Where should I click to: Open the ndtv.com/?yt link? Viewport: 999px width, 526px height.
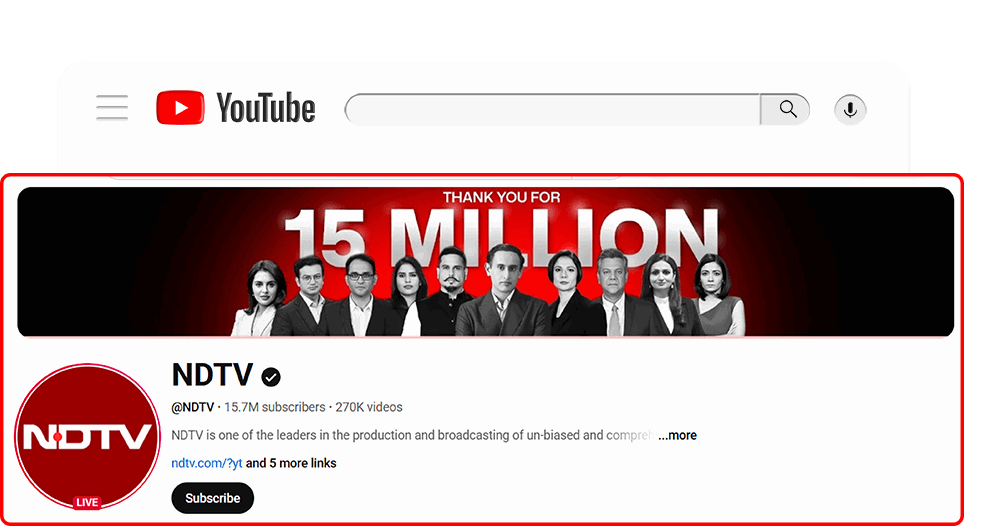tap(206, 463)
